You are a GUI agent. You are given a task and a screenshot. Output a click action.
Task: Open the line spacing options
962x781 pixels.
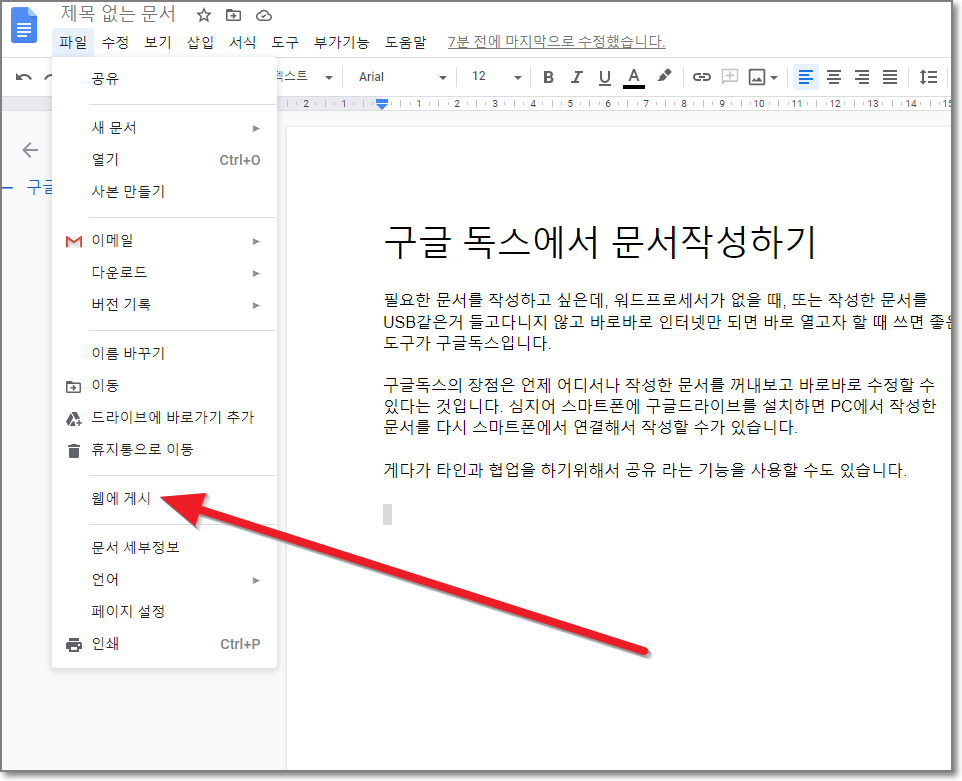[x=928, y=77]
